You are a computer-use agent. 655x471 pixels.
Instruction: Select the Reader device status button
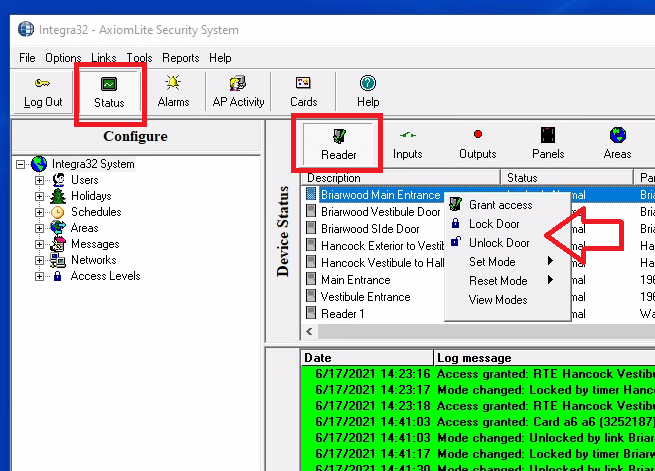(338, 143)
